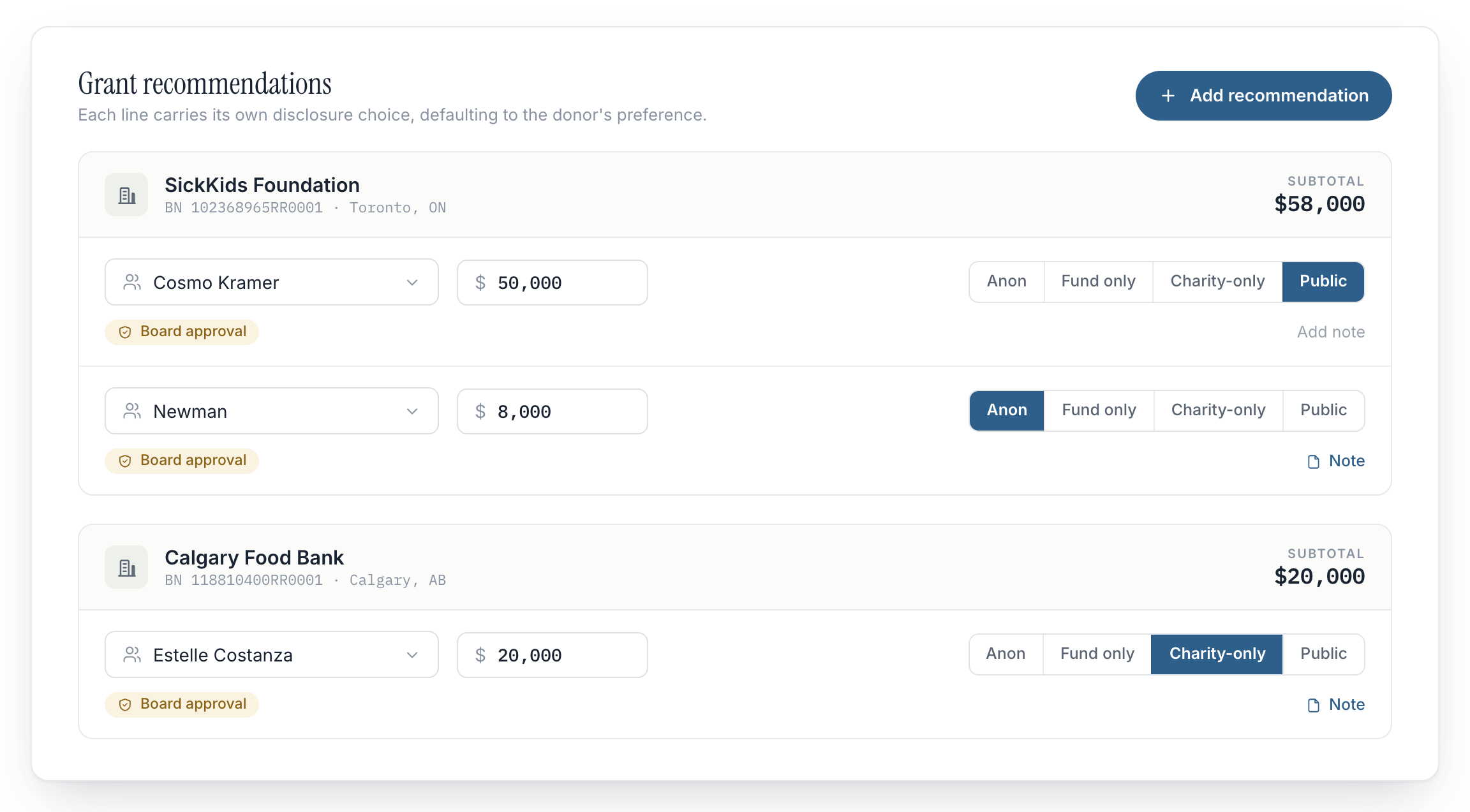
Task: Switch Newman's disclosure to Charity-only
Action: (1219, 410)
